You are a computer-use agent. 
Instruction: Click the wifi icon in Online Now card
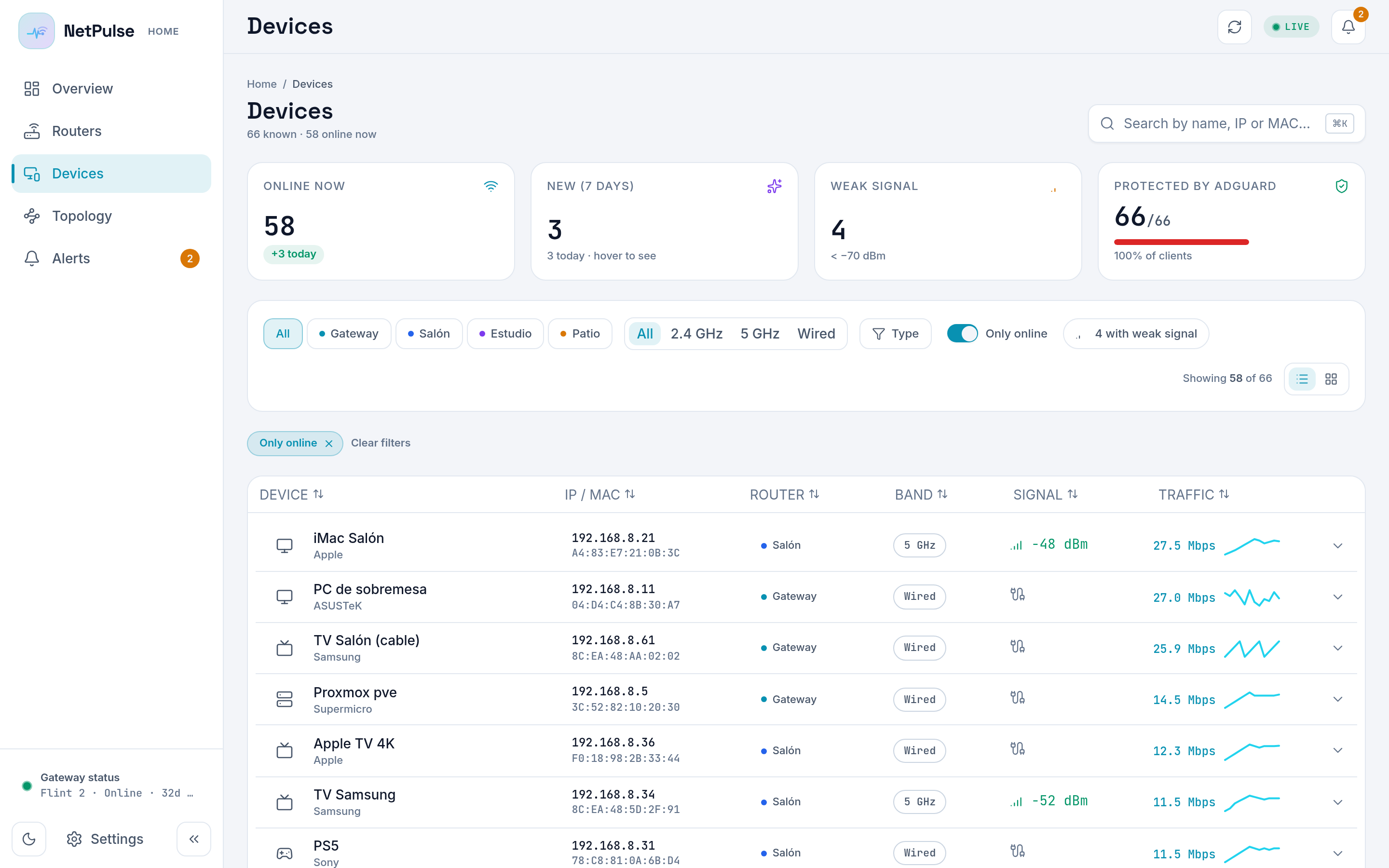pos(491,186)
